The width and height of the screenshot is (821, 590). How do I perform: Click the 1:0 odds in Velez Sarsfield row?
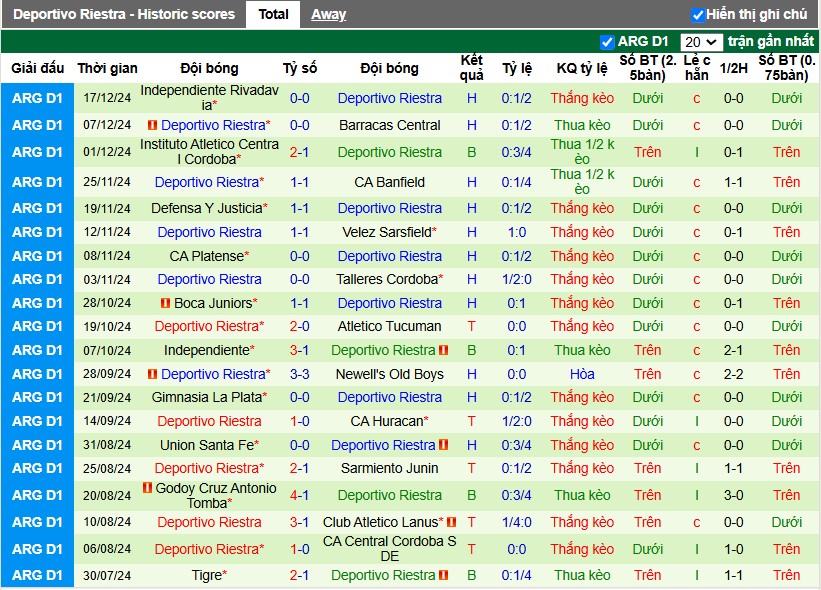click(x=517, y=232)
